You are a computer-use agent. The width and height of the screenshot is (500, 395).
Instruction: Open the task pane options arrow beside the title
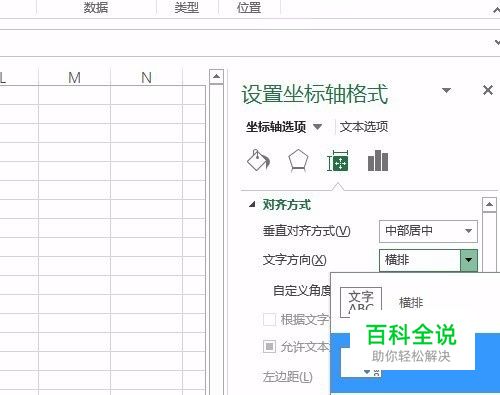(446, 90)
